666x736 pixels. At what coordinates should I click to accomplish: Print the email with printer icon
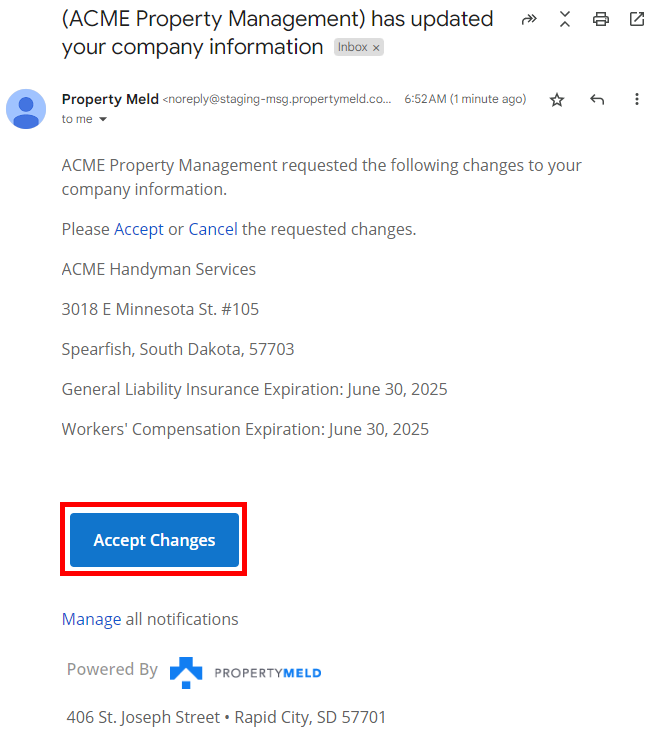[601, 19]
